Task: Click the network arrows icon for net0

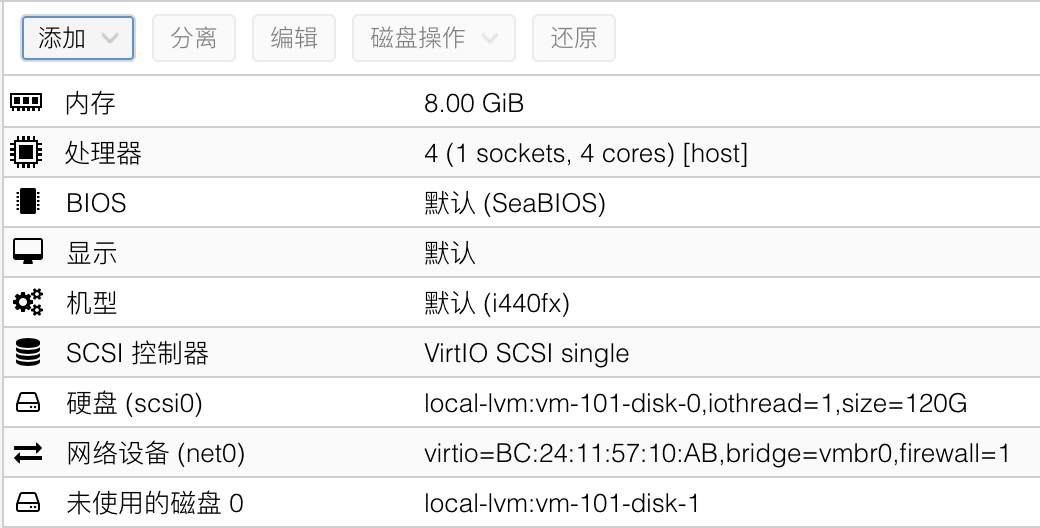Action: 27,453
